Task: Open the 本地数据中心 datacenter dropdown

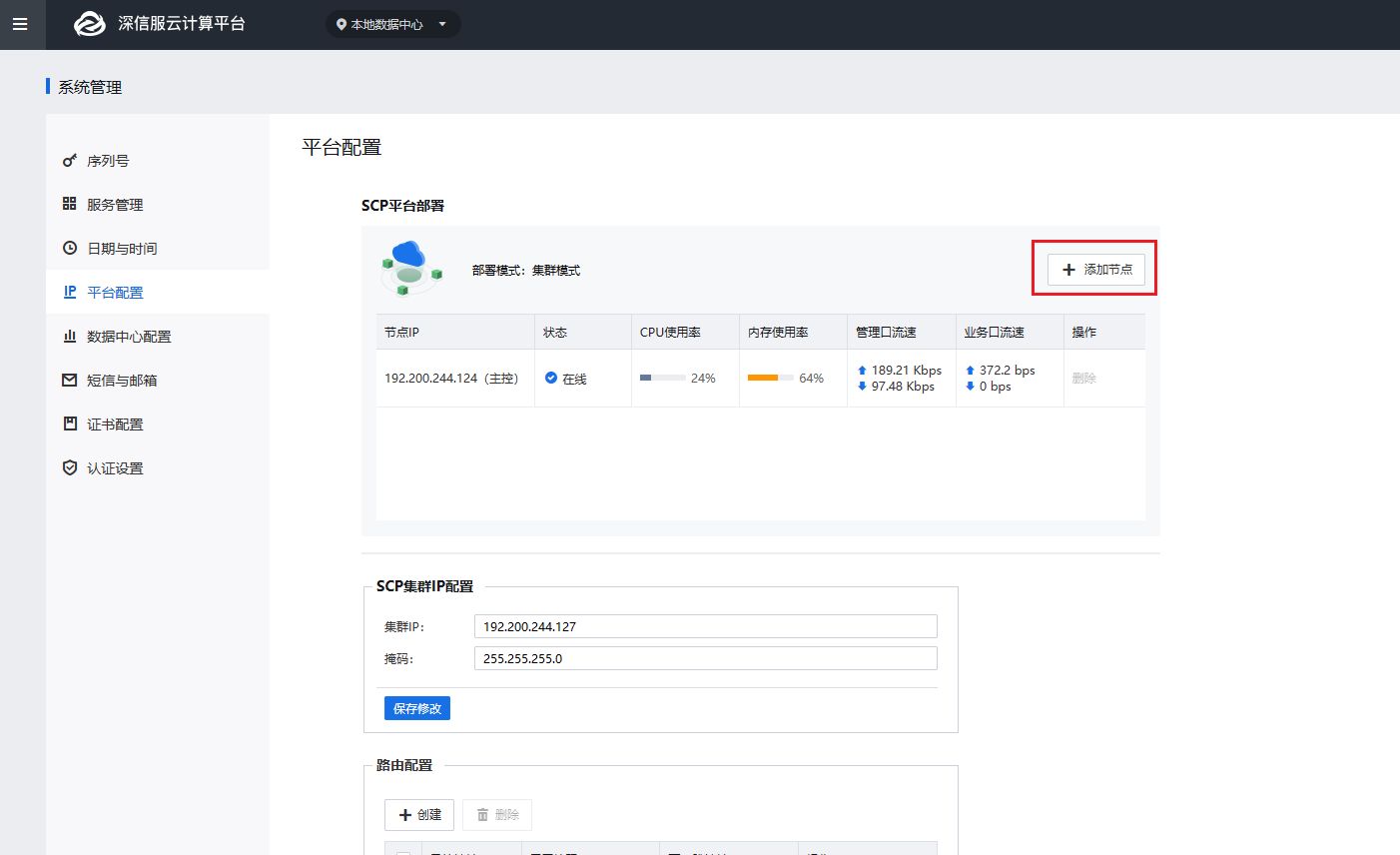Action: 393,24
